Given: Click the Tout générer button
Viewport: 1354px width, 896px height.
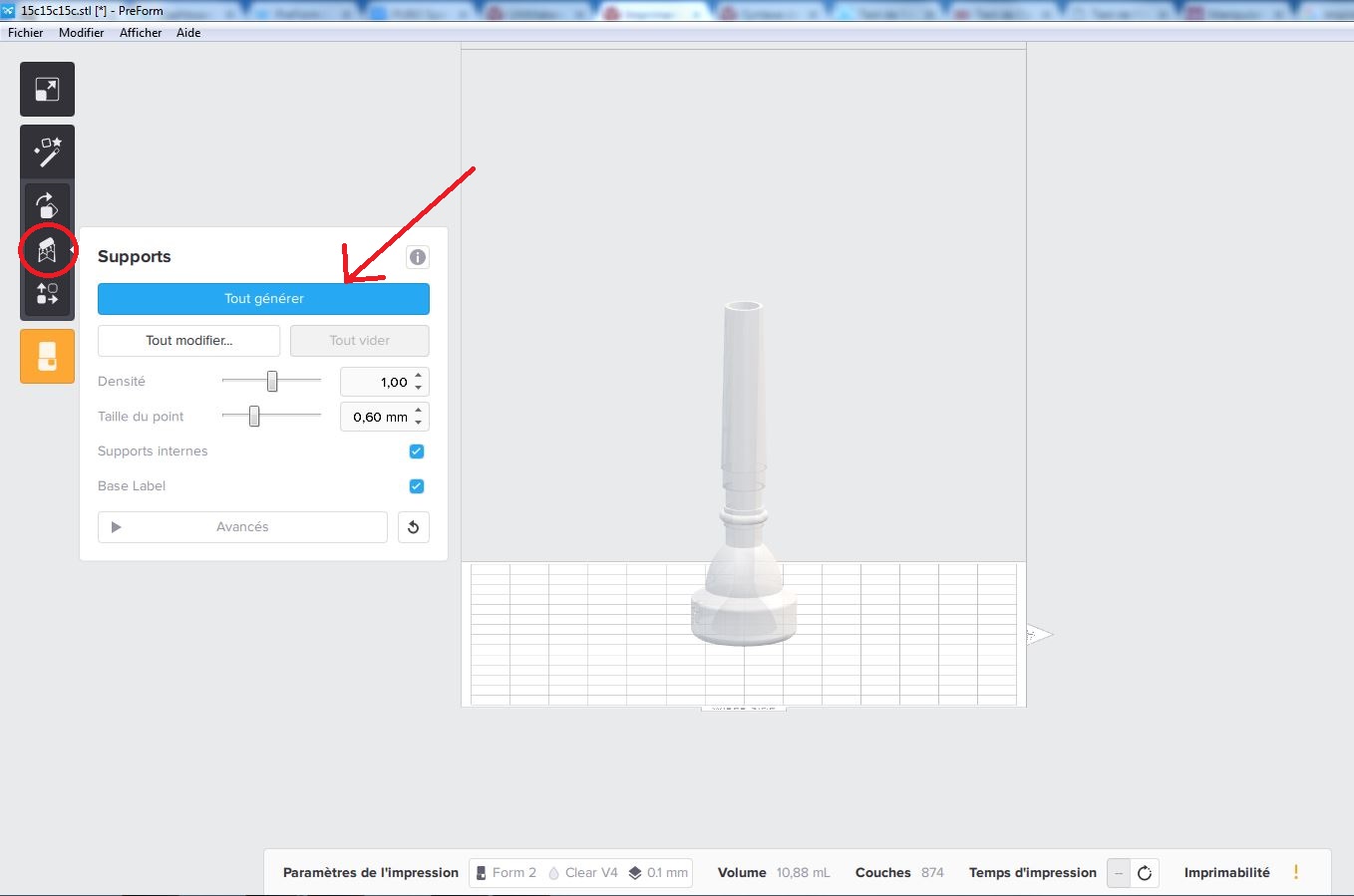Looking at the screenshot, I should (x=263, y=299).
